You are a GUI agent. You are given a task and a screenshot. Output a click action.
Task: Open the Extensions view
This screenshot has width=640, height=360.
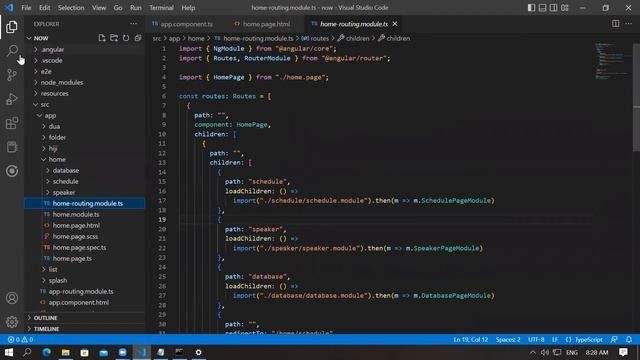click(x=12, y=123)
